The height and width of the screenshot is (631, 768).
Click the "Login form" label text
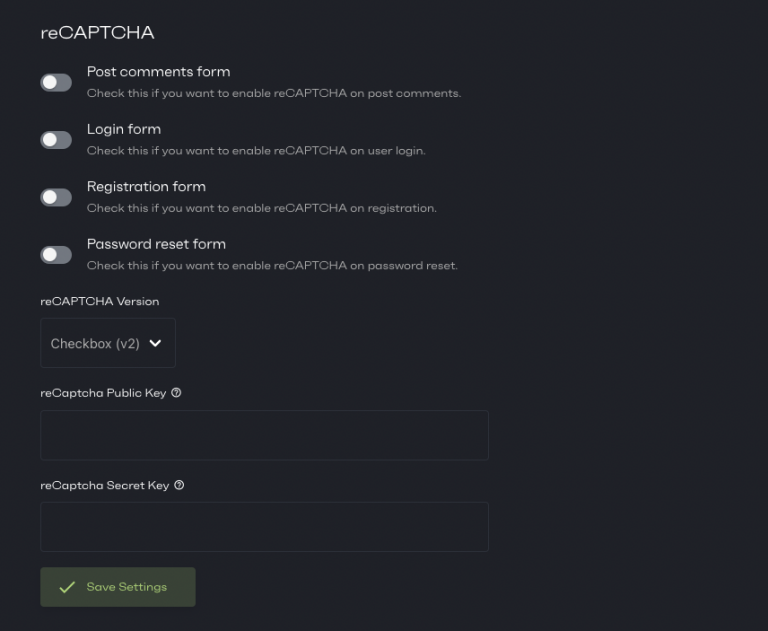coord(124,129)
